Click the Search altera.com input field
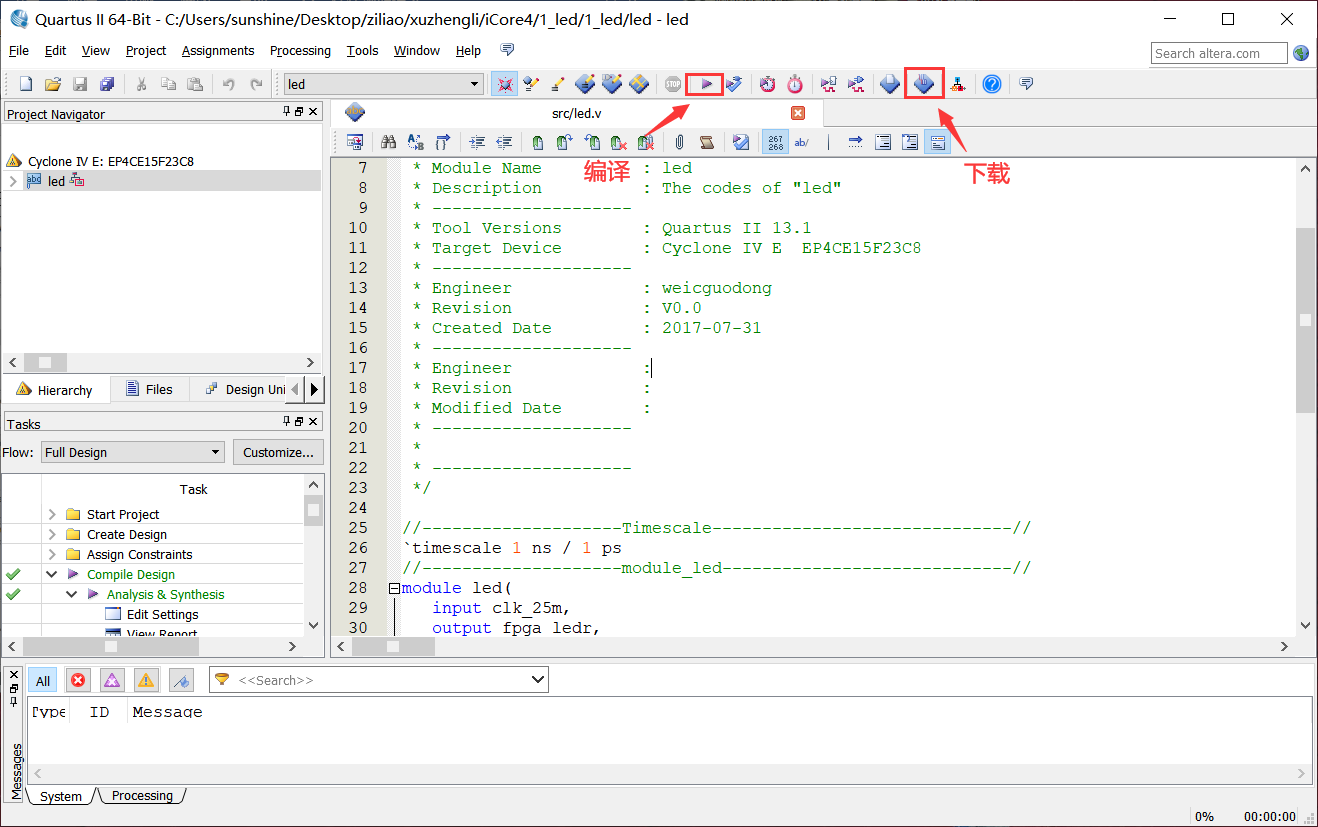Screen dimensions: 1318x827 pyautogui.click(x=1218, y=53)
